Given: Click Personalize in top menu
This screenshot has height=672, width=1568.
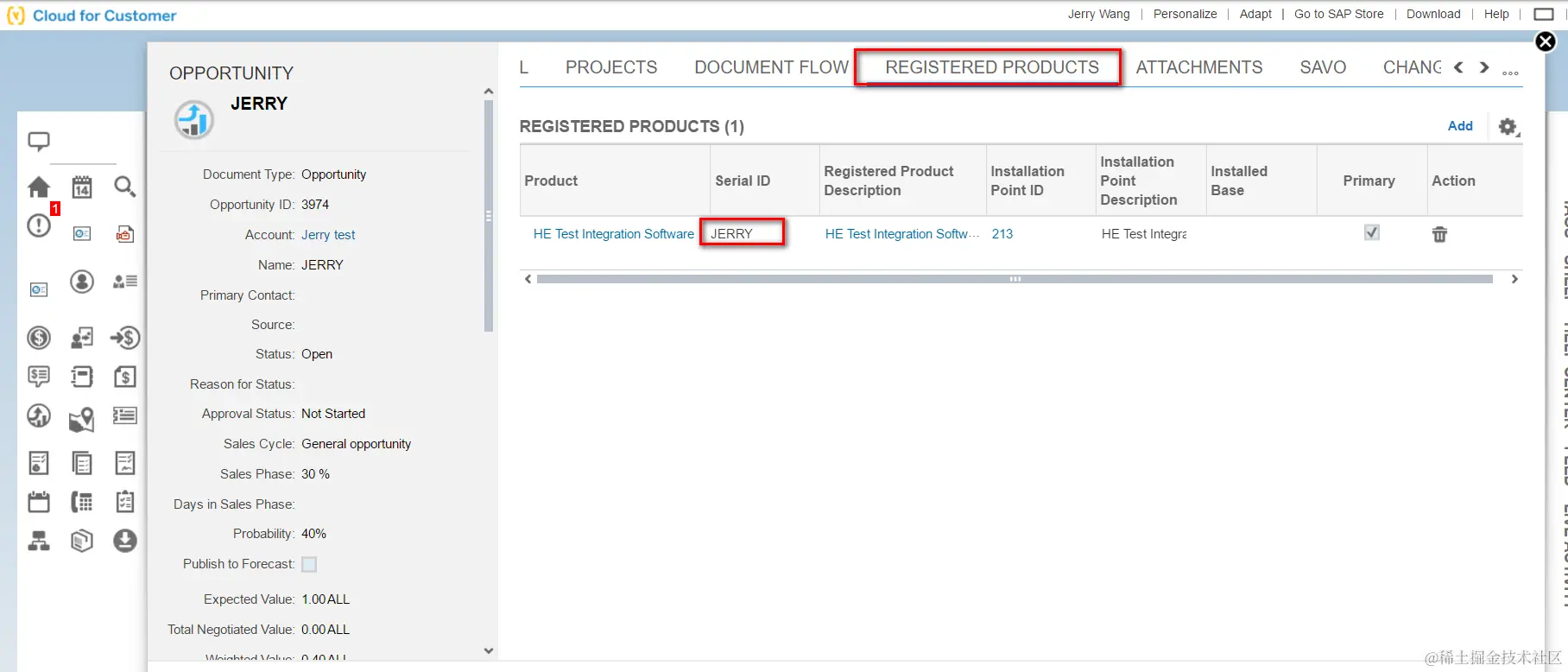Looking at the screenshot, I should [1185, 14].
